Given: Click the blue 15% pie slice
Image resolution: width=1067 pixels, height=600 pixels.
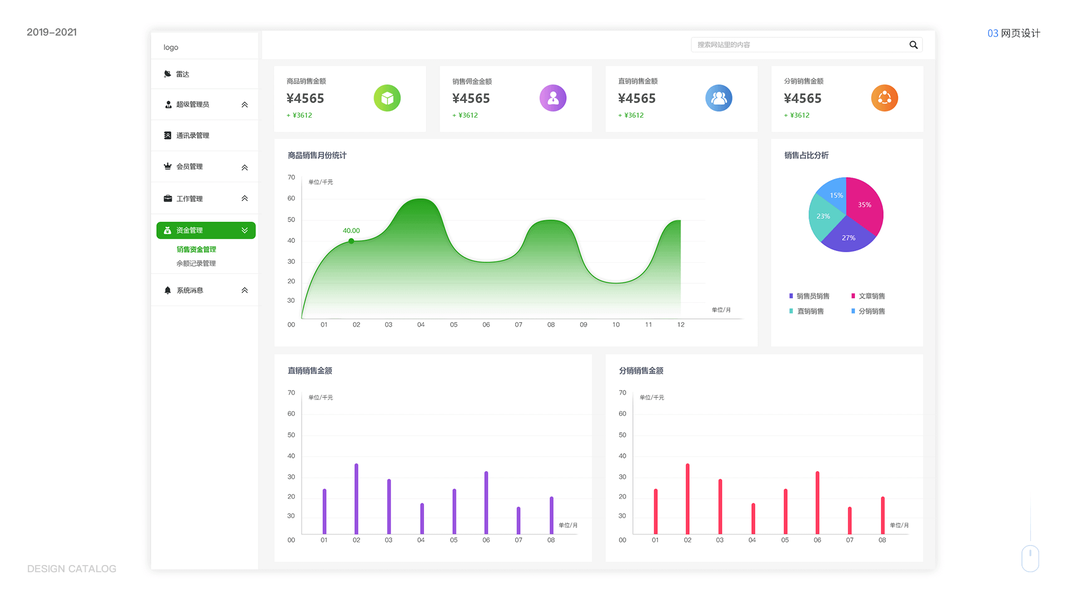Looking at the screenshot, I should [834, 193].
